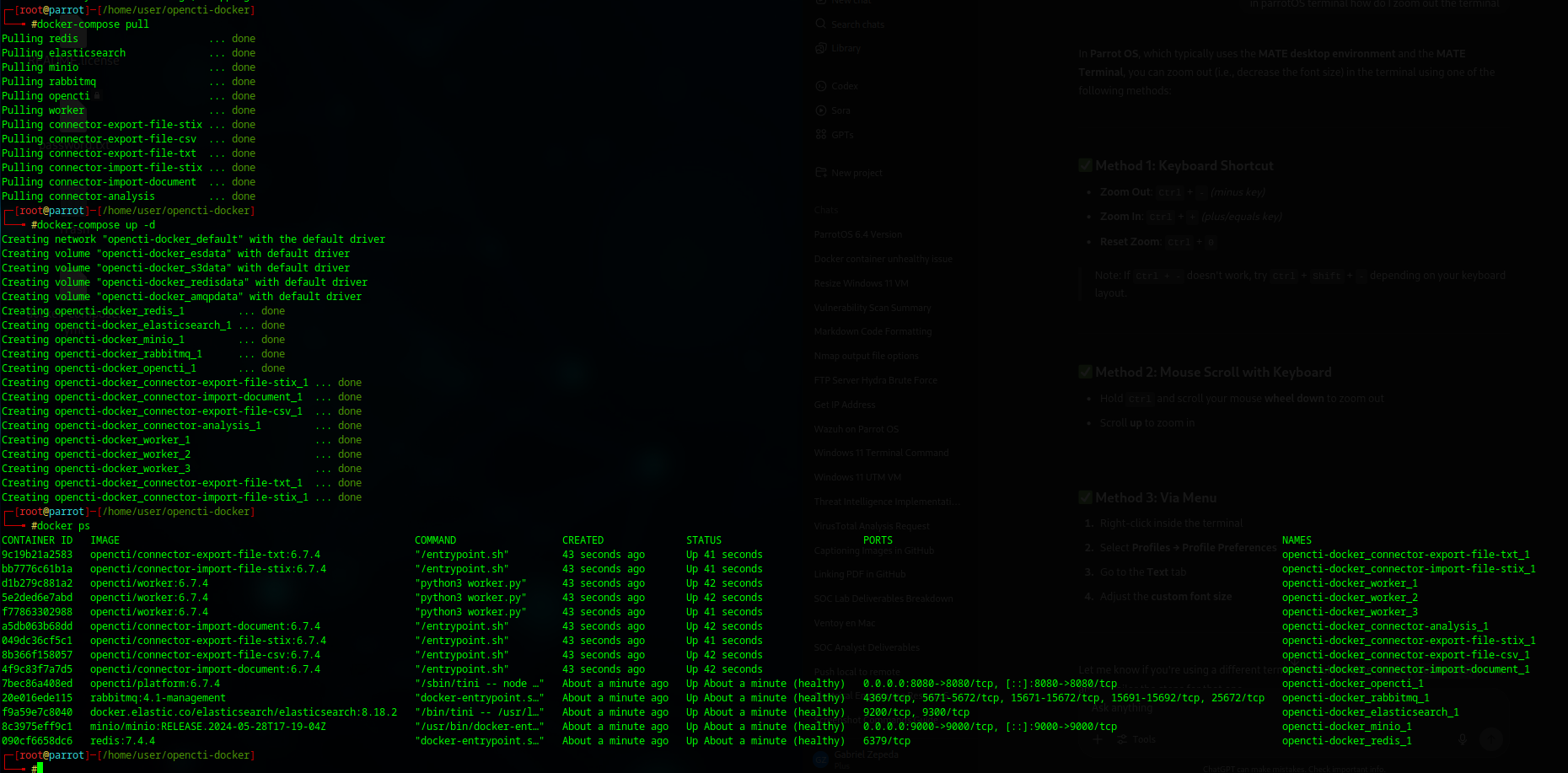Launch Sora from the sidebar

pos(820,110)
